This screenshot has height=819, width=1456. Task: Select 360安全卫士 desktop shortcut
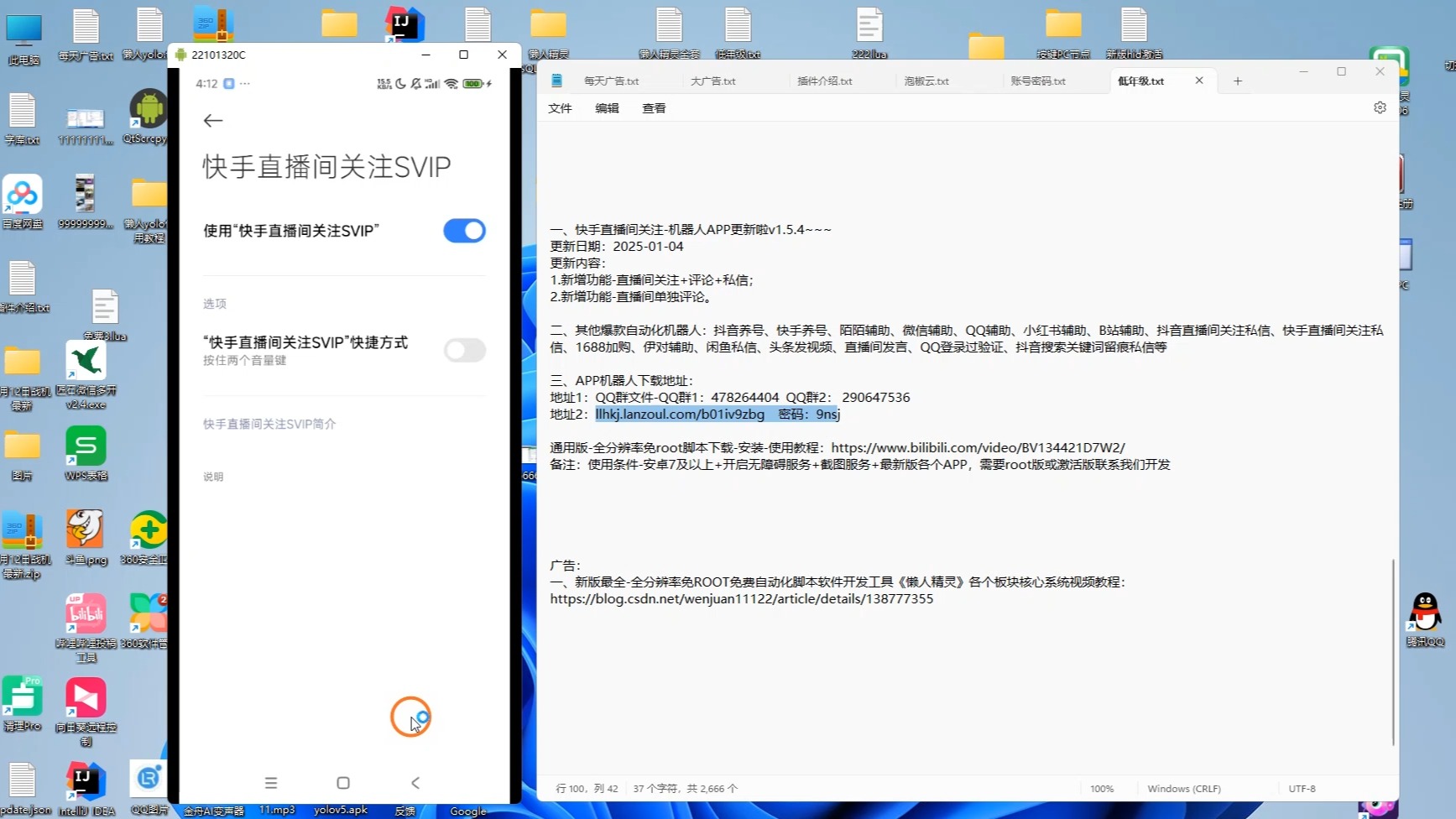[x=146, y=537]
